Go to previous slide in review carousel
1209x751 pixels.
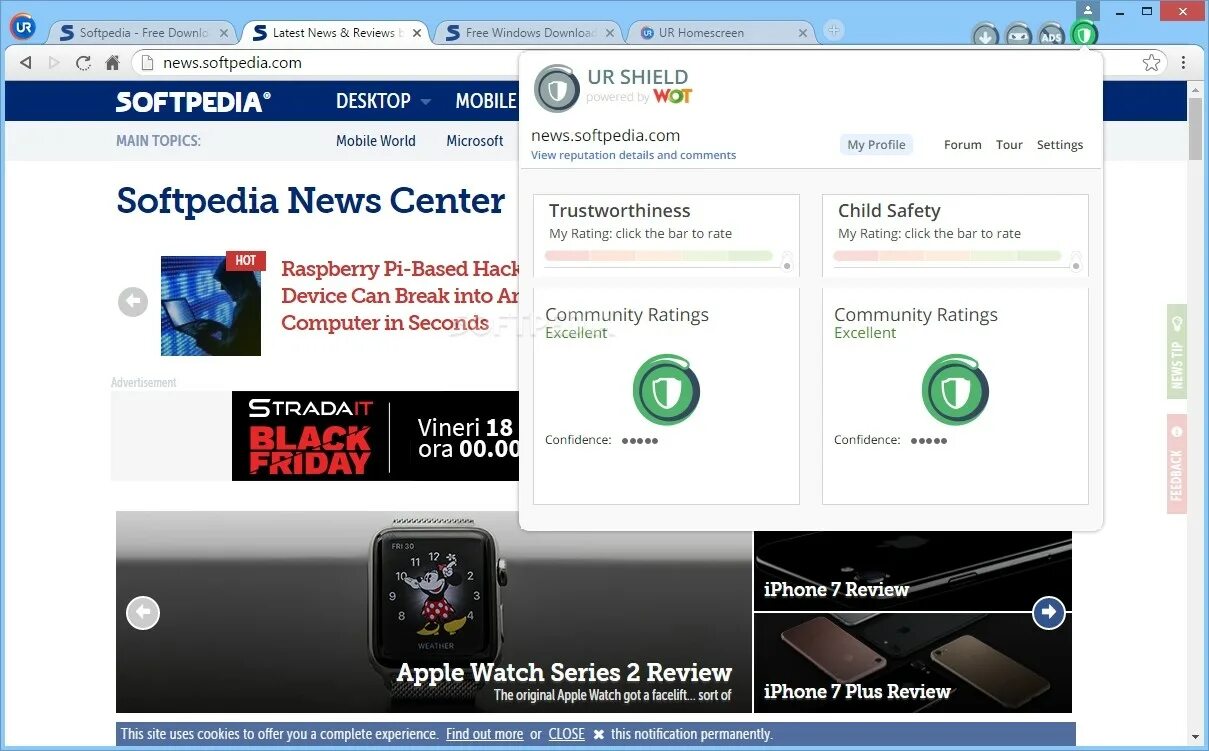pos(143,612)
